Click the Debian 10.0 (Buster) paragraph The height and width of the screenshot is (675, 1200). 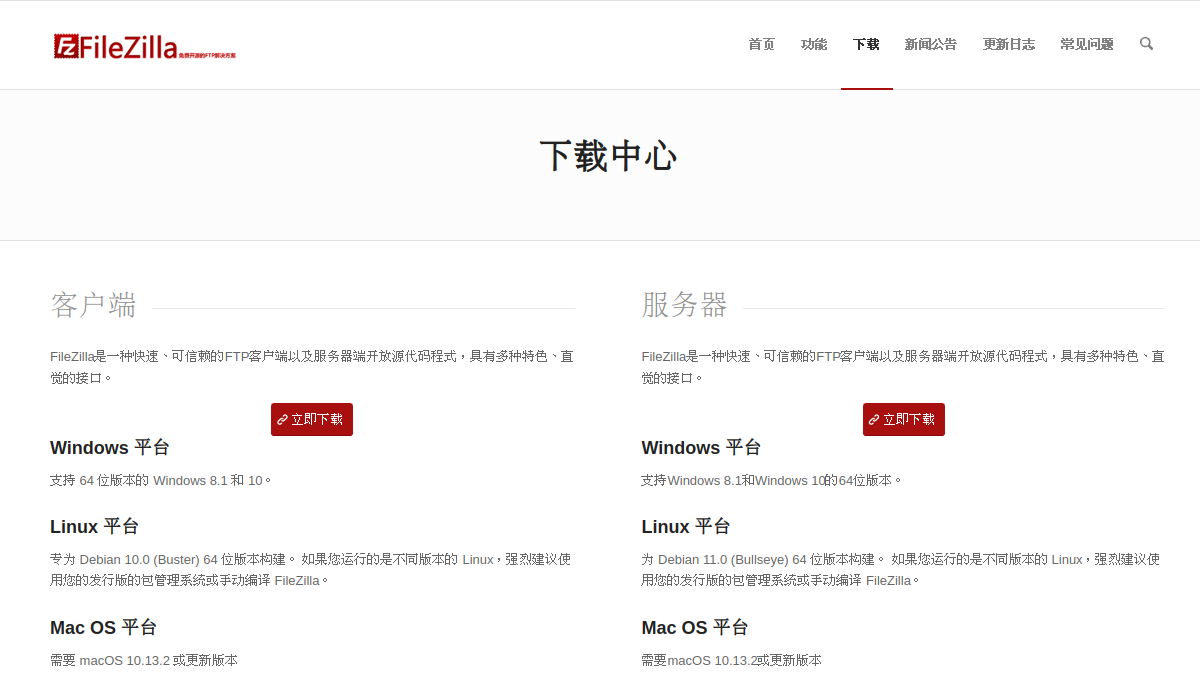pyautogui.click(x=312, y=570)
